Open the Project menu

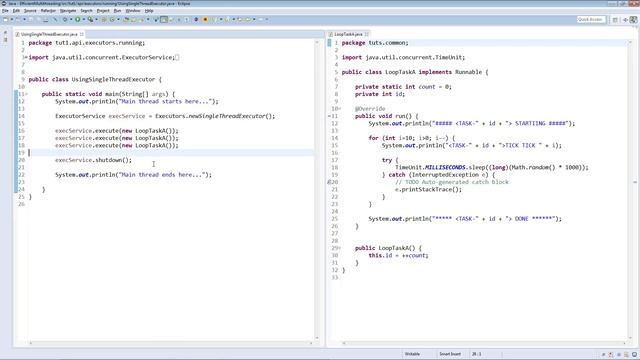103,11
